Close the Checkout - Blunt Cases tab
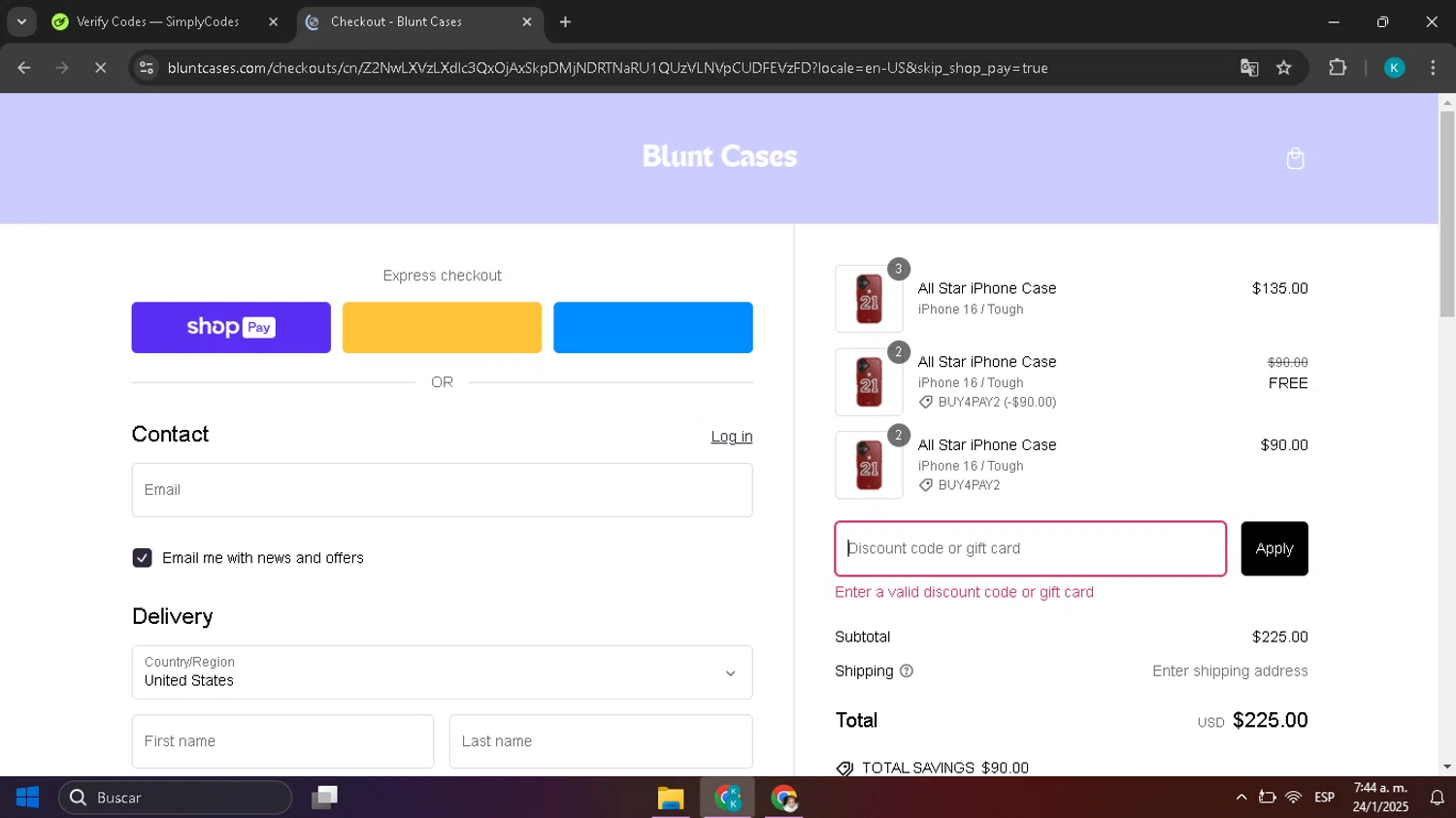Viewport: 1456px width, 818px height. pos(527,21)
